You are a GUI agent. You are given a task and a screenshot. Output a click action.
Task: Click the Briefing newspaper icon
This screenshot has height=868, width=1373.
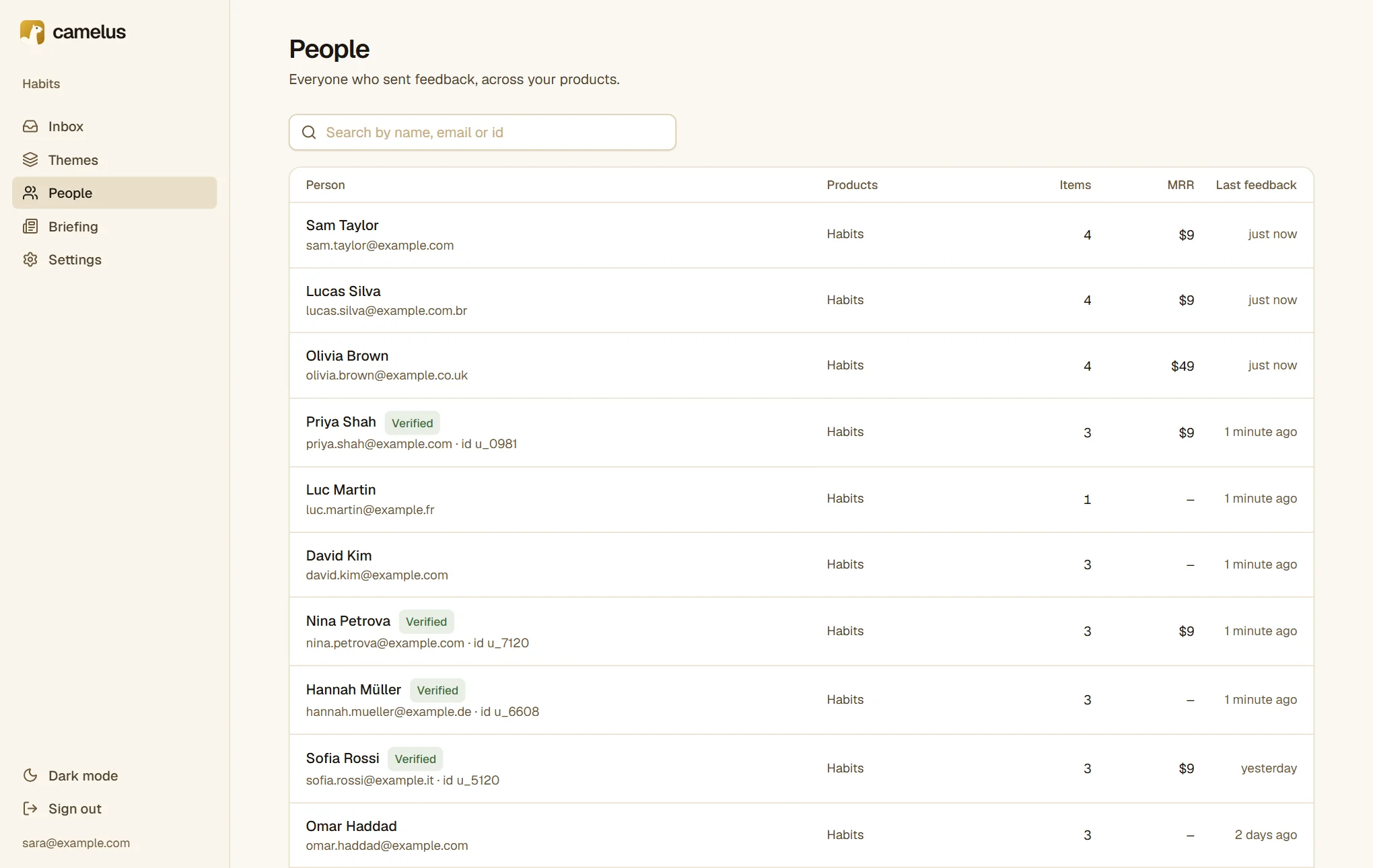tap(30, 226)
